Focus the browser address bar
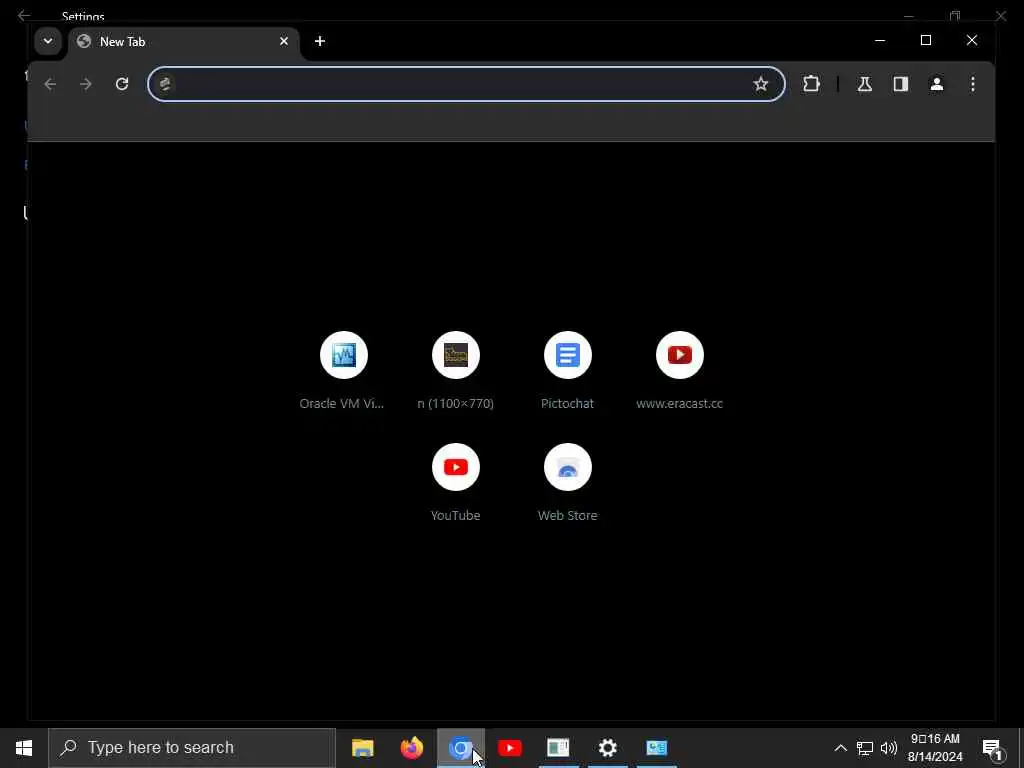The height and width of the screenshot is (768, 1024). [466, 84]
